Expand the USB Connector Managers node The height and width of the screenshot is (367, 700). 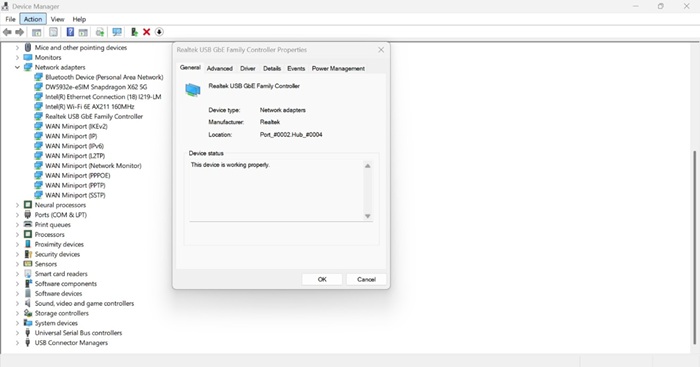tap(17, 343)
